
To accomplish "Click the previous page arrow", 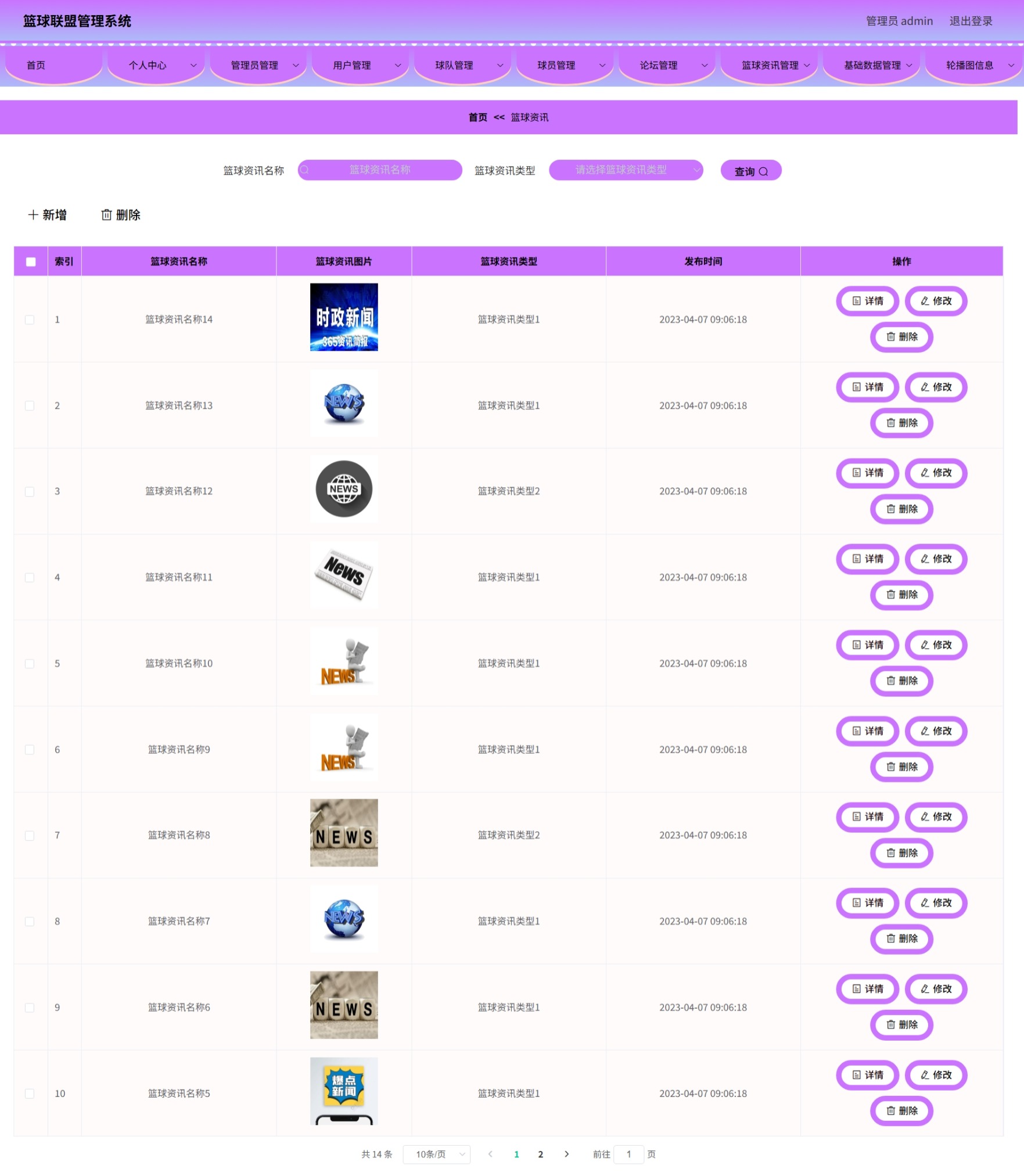I will point(490,1155).
